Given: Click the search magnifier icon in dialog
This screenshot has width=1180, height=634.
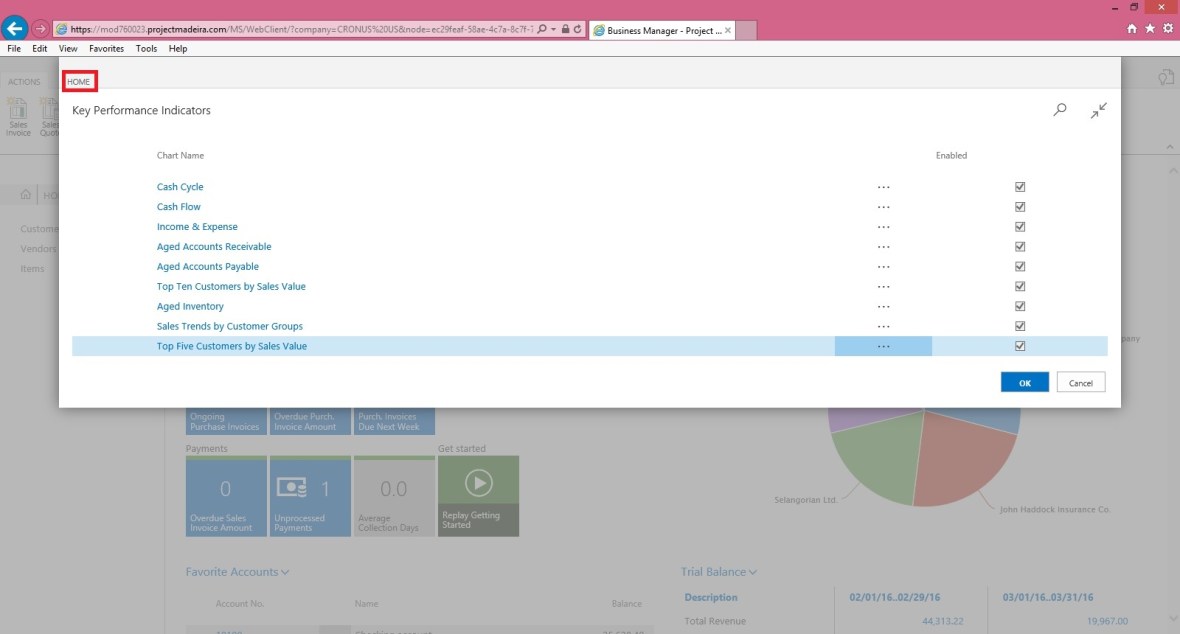Looking at the screenshot, I should (1060, 110).
